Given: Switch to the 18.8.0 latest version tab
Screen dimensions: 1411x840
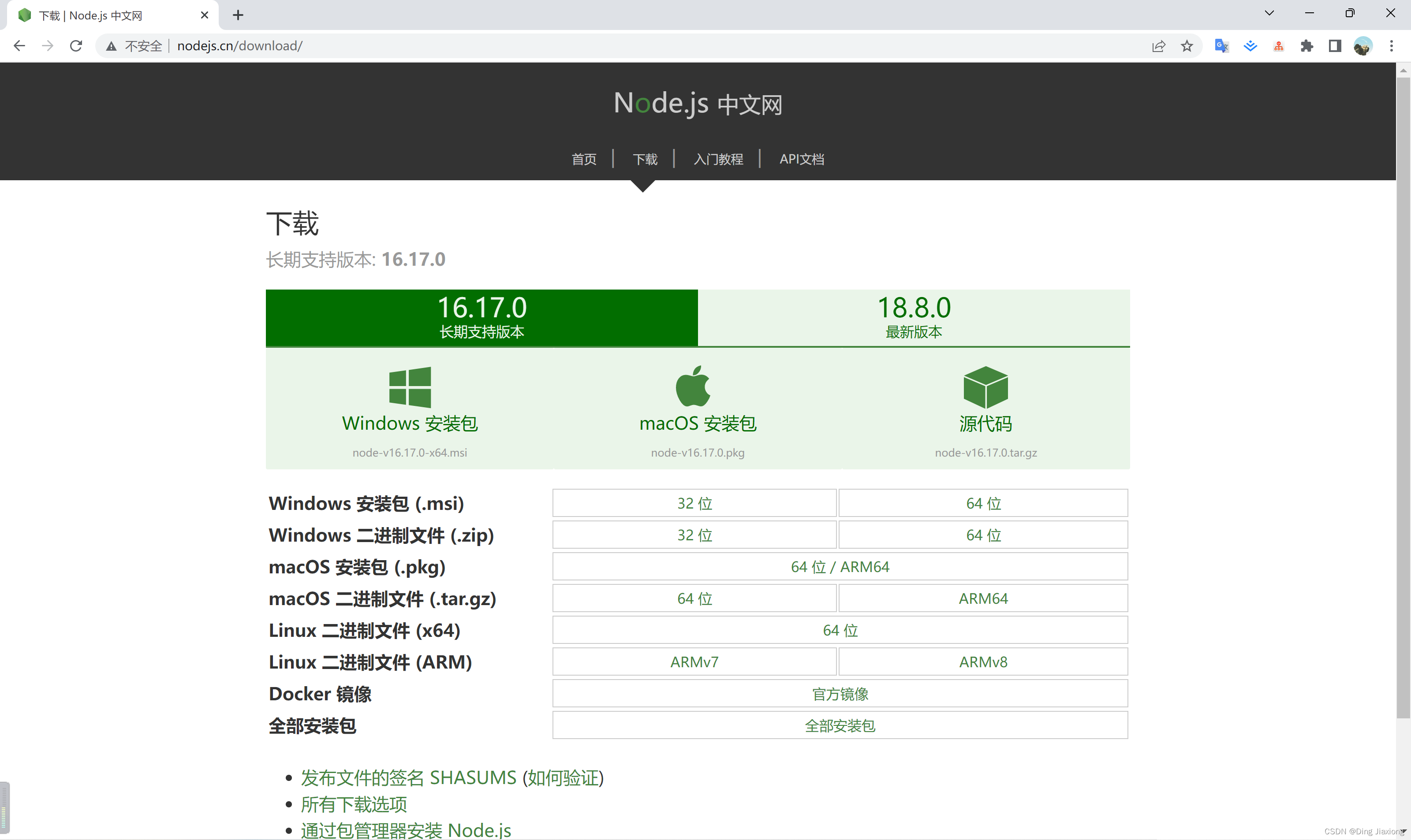Looking at the screenshot, I should [913, 318].
